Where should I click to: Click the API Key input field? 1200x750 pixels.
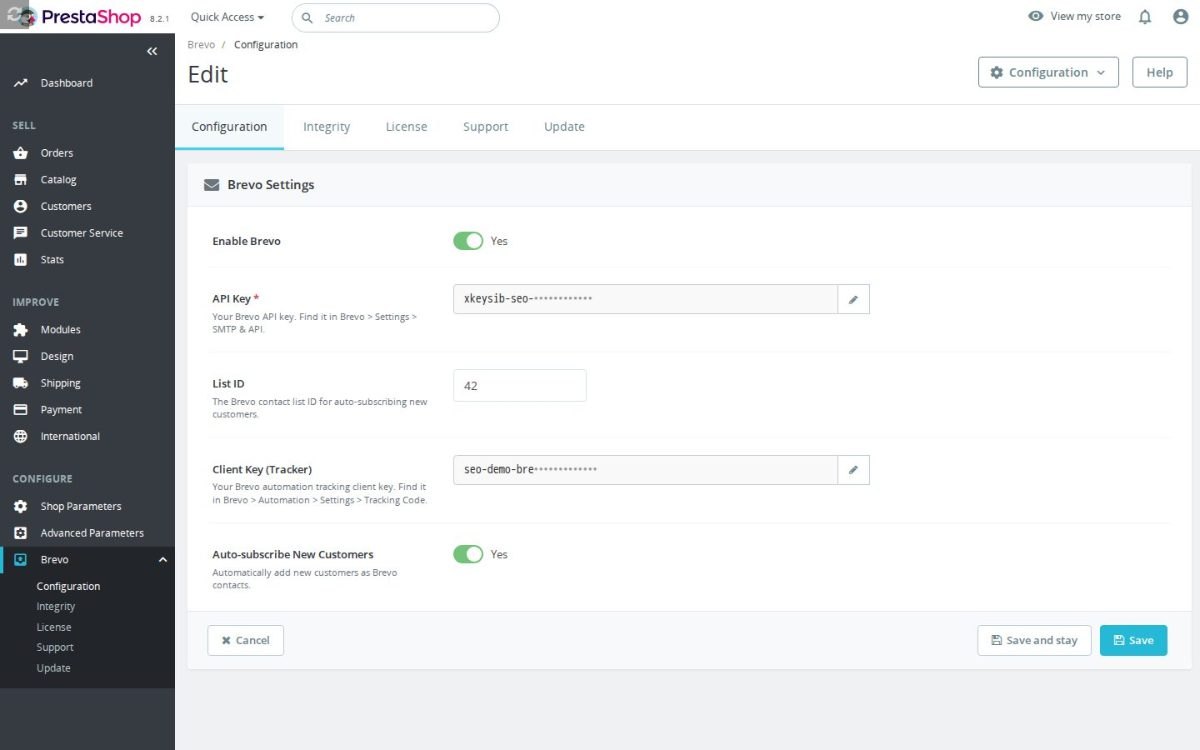tap(645, 299)
